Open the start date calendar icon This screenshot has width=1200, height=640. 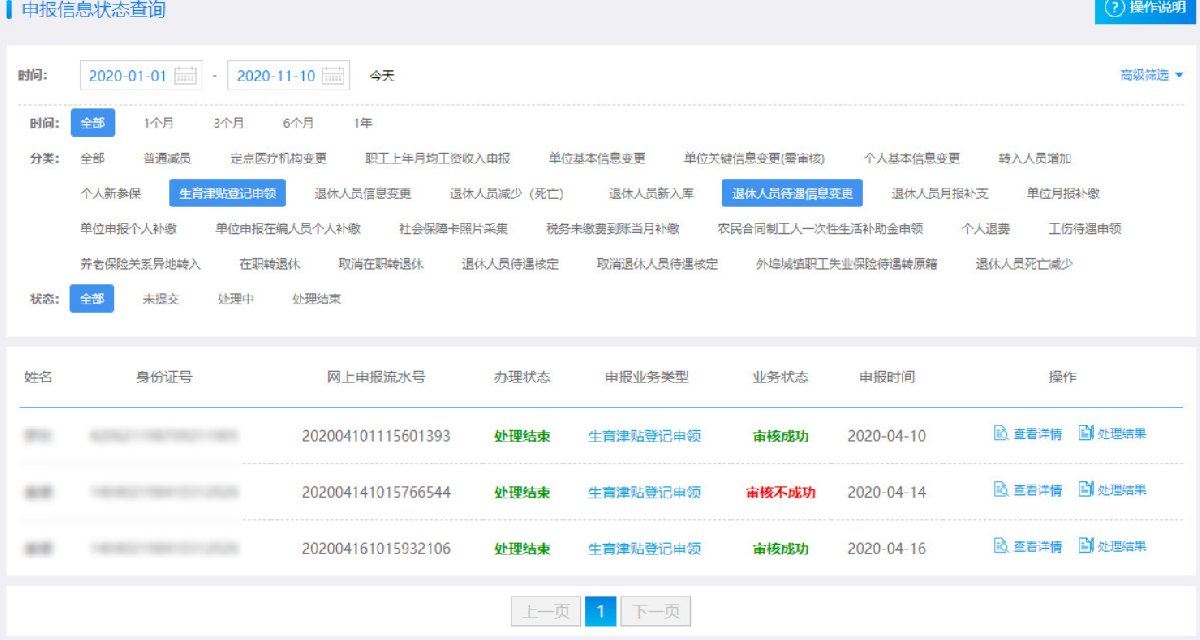coord(185,75)
